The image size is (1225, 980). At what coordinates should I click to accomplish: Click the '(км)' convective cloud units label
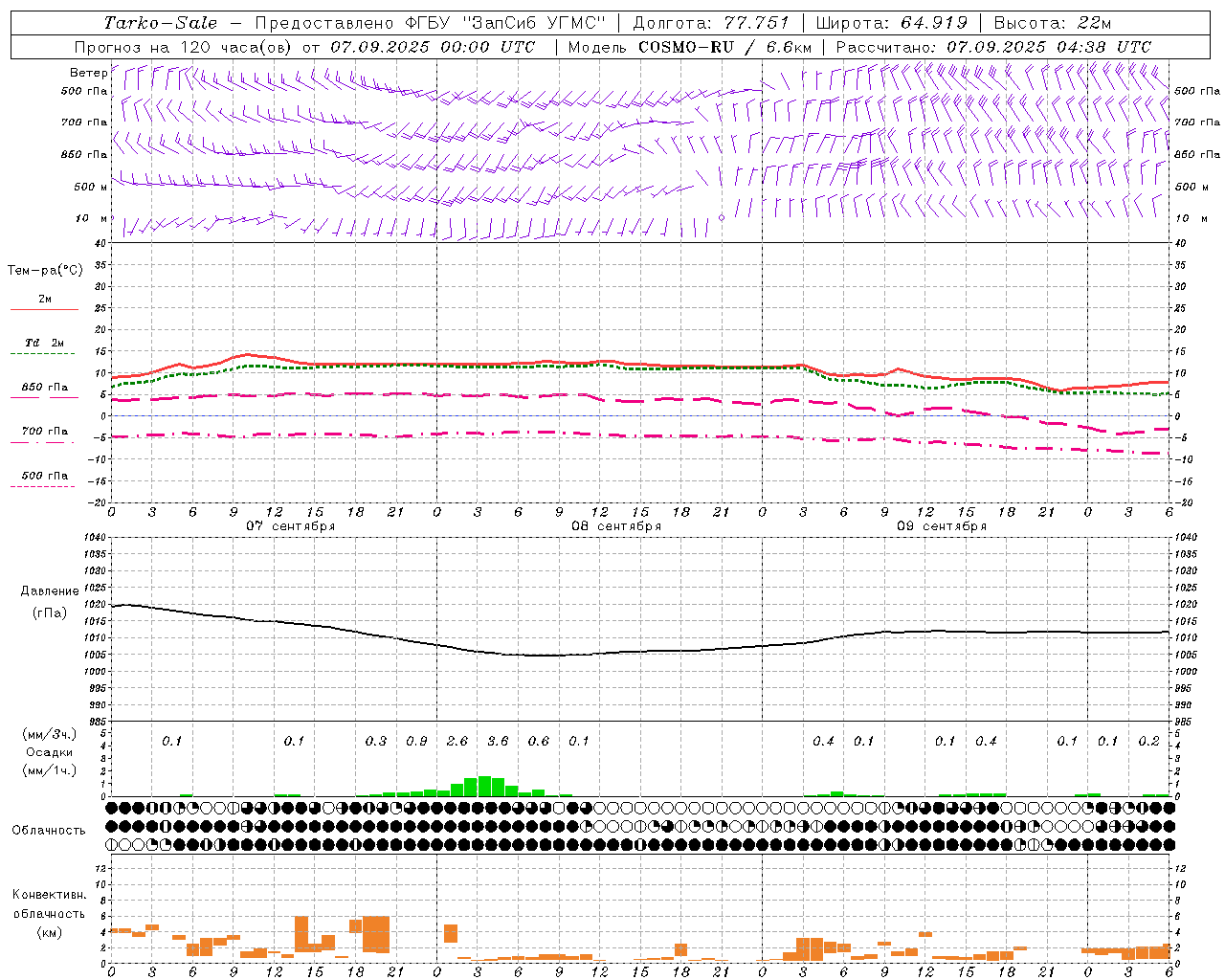[50, 931]
